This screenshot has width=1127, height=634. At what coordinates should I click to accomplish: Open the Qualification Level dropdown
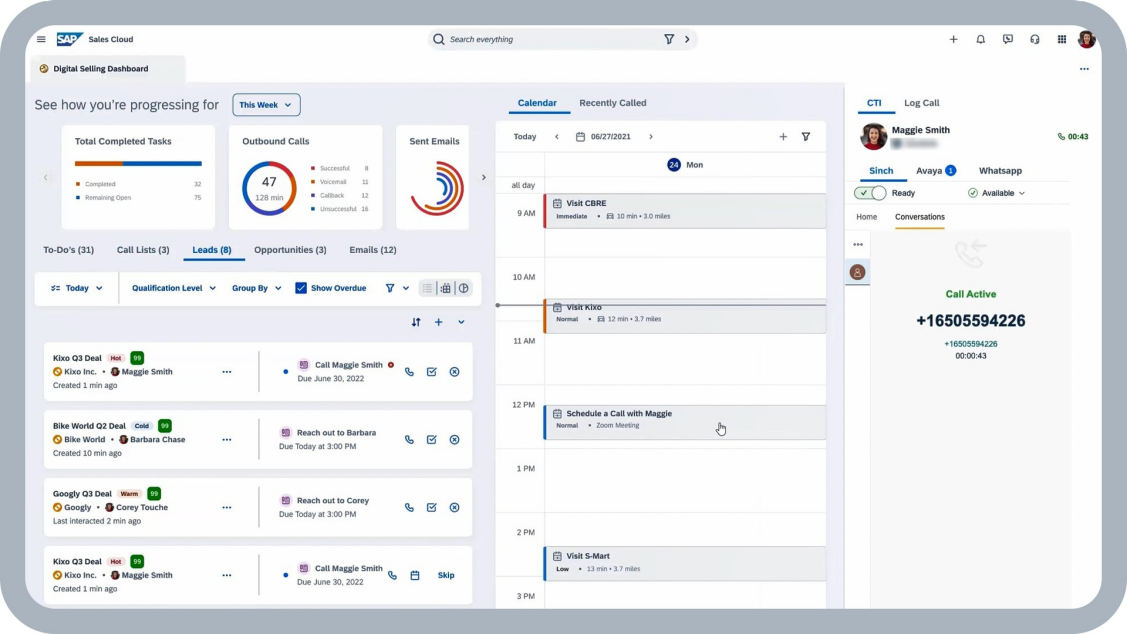(174, 288)
